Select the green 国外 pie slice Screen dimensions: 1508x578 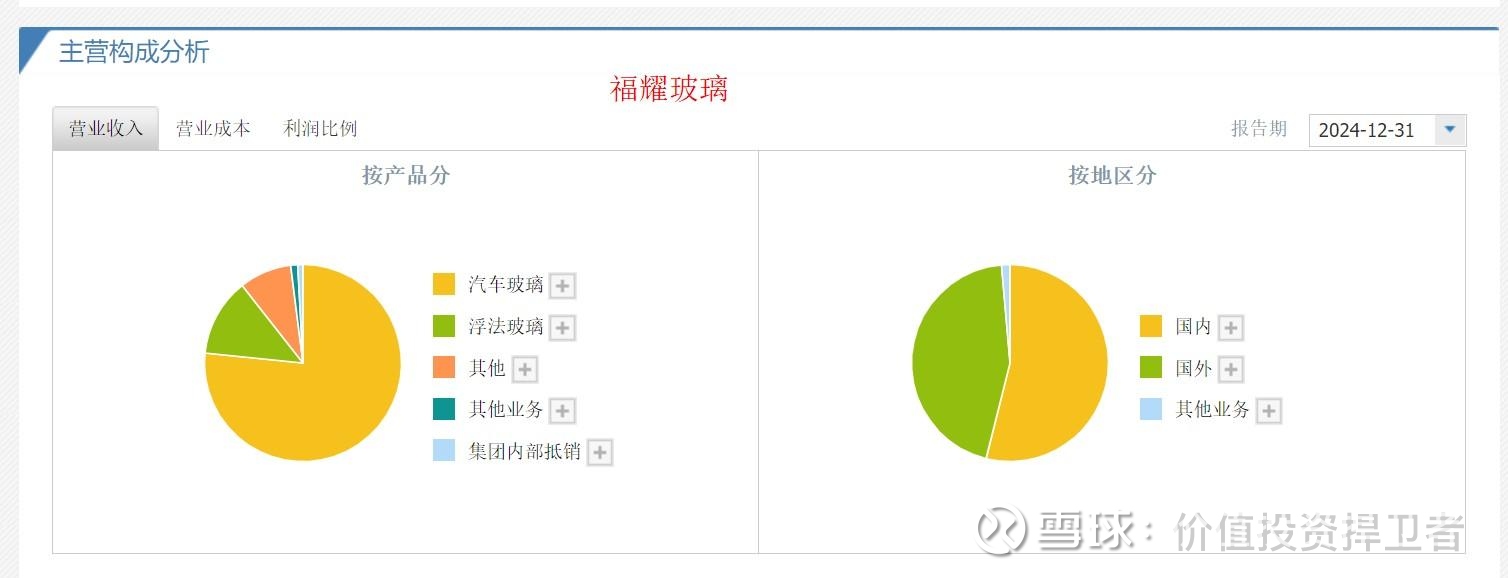955,362
